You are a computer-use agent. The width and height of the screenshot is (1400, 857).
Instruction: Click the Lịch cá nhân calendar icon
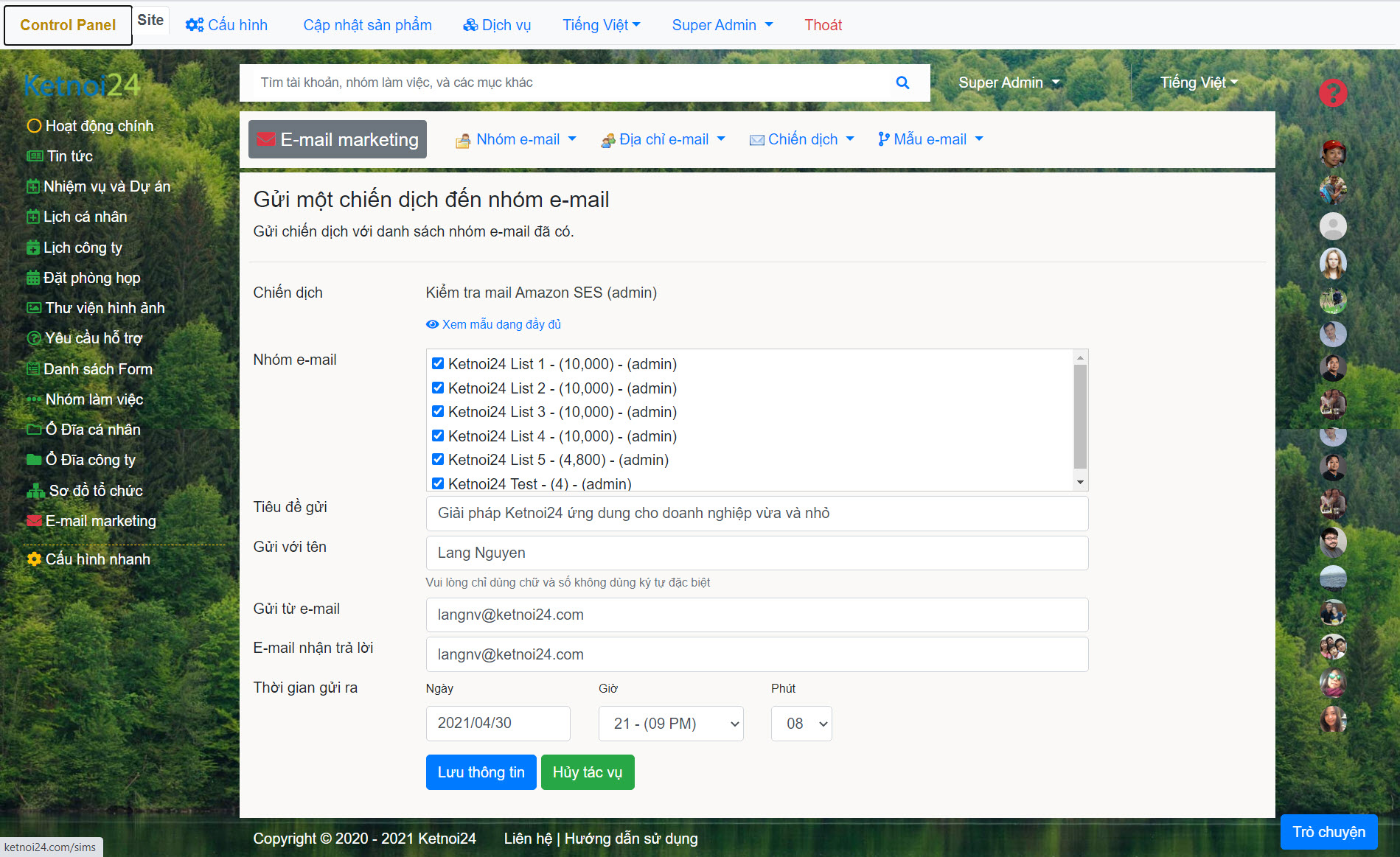[x=33, y=217]
